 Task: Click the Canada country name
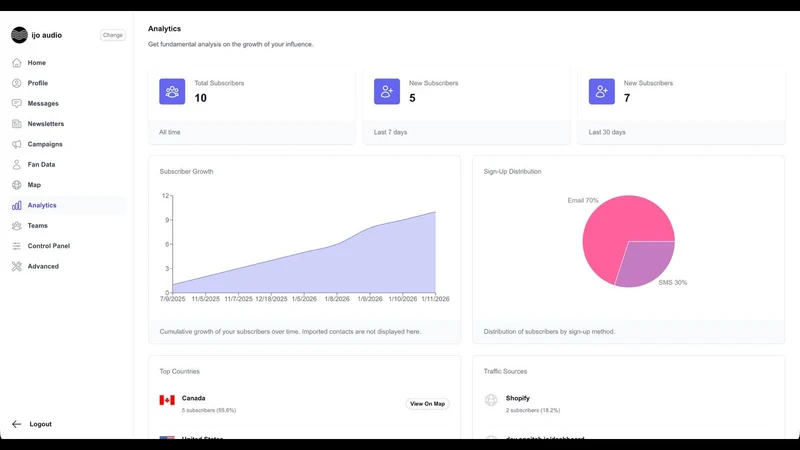tap(193, 398)
